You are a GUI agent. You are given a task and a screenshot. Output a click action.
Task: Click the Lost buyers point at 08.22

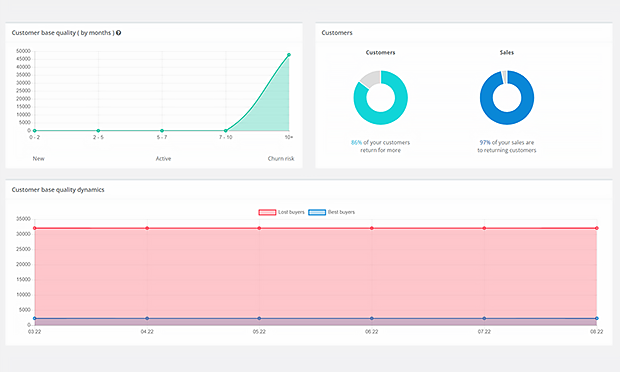[x=597, y=228]
